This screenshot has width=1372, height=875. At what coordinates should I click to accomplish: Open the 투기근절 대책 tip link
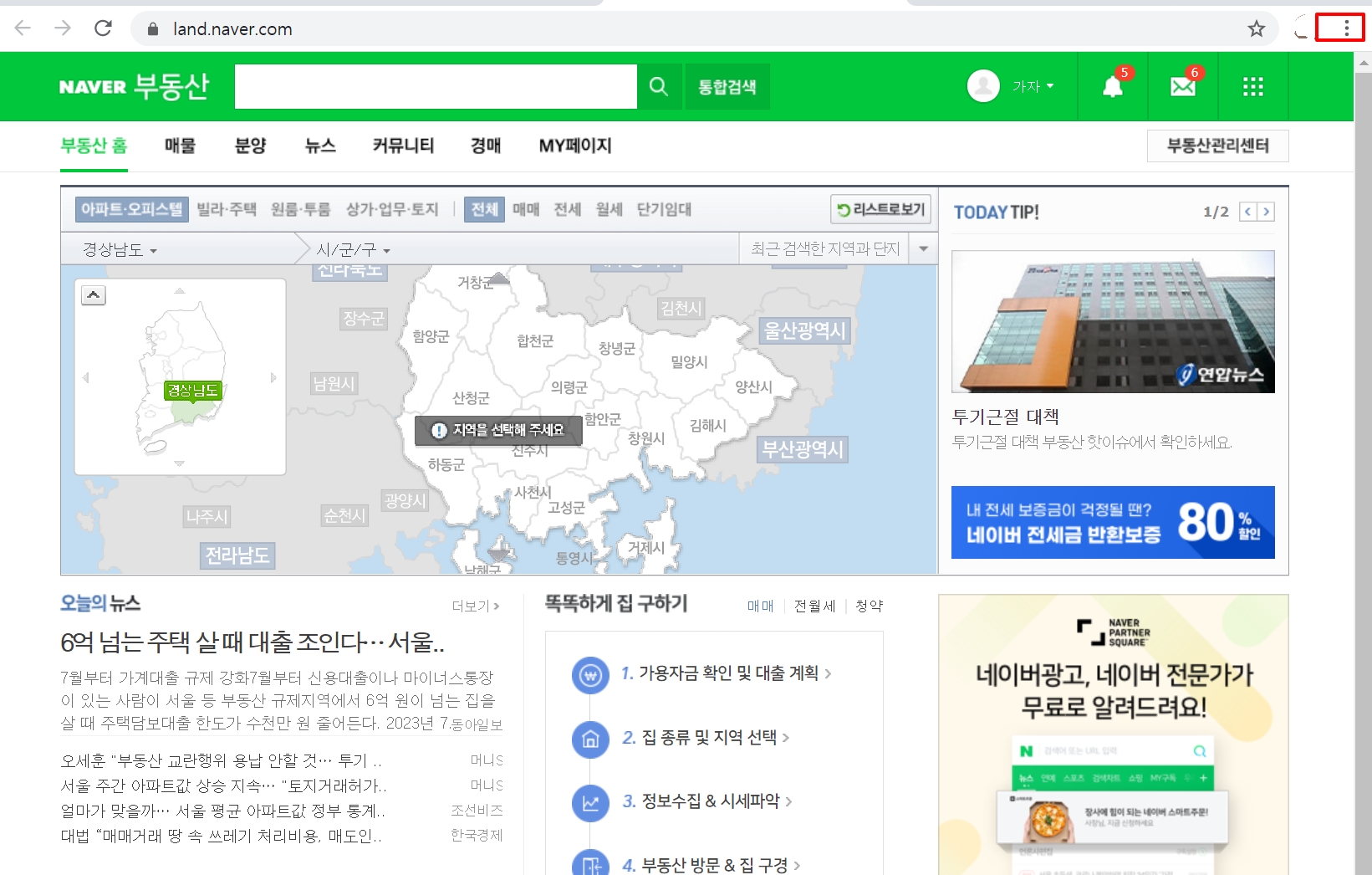[x=1006, y=417]
